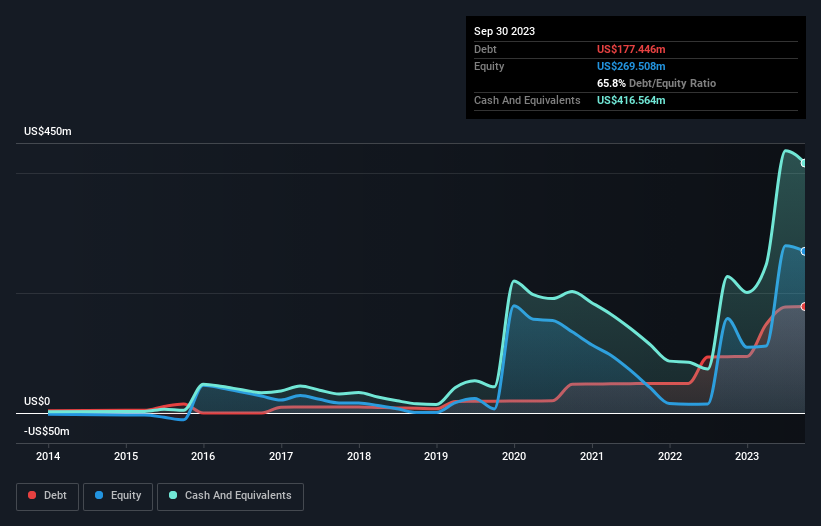Image resolution: width=821 pixels, height=526 pixels.
Task: Click the teal Cash endpoint marker
Action: click(804, 163)
